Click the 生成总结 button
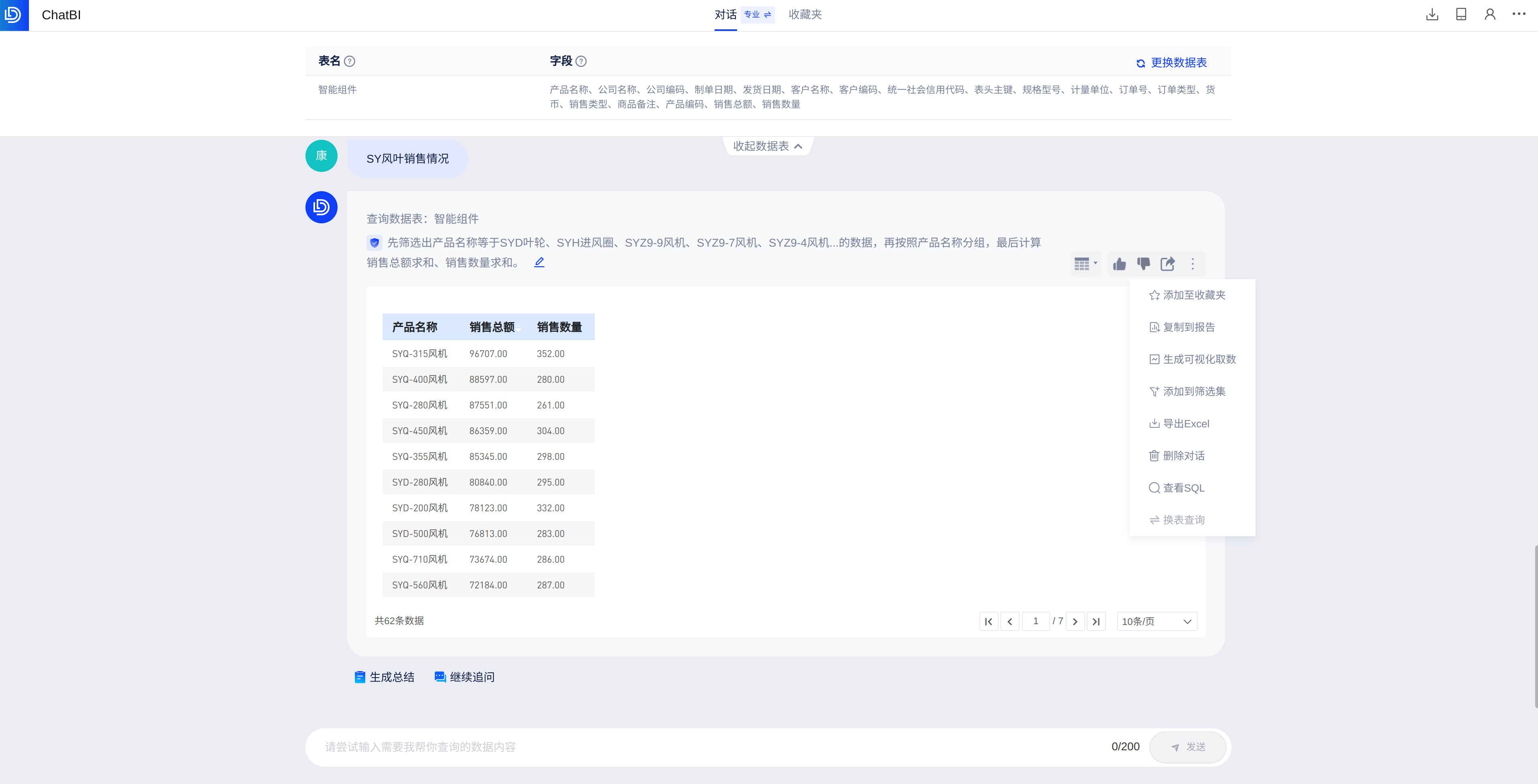The width and height of the screenshot is (1538, 784). point(384,677)
